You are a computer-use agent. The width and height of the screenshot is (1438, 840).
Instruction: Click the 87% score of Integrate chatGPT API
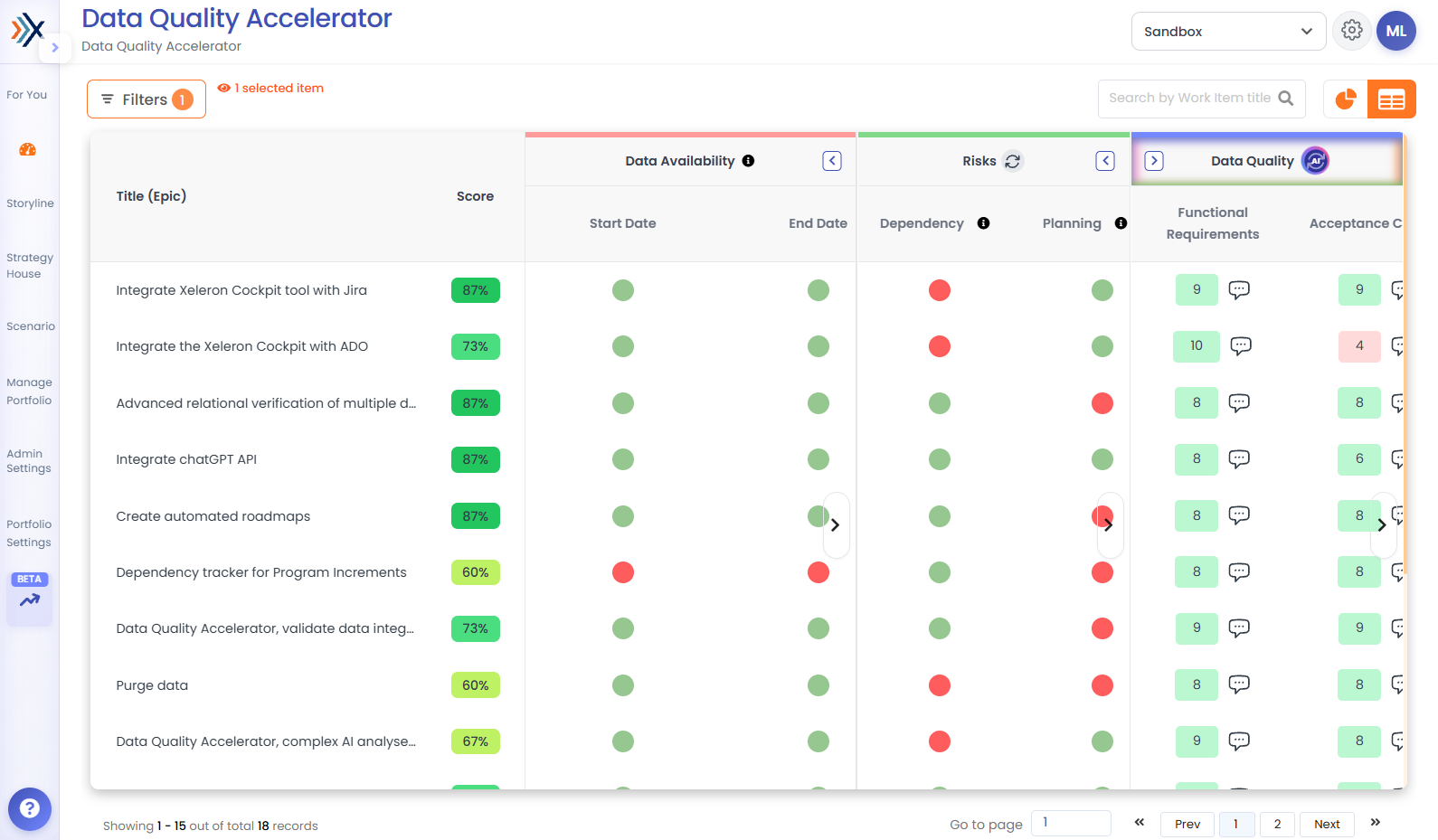[x=476, y=459]
